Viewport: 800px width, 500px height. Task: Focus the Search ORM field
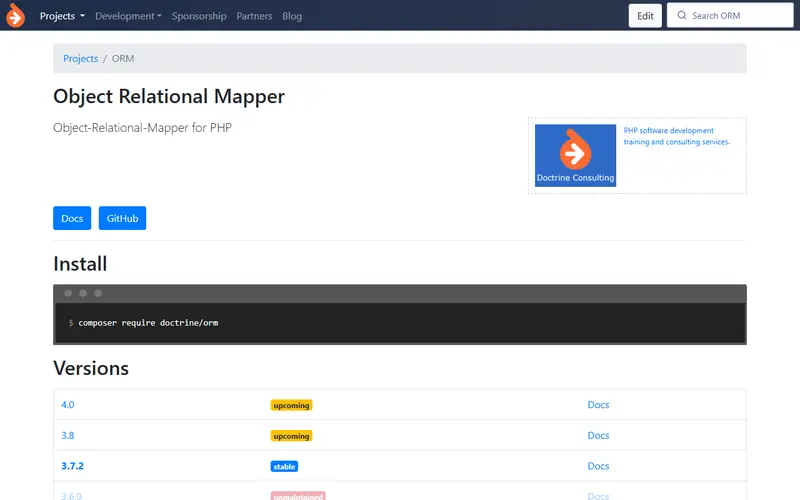(730, 15)
